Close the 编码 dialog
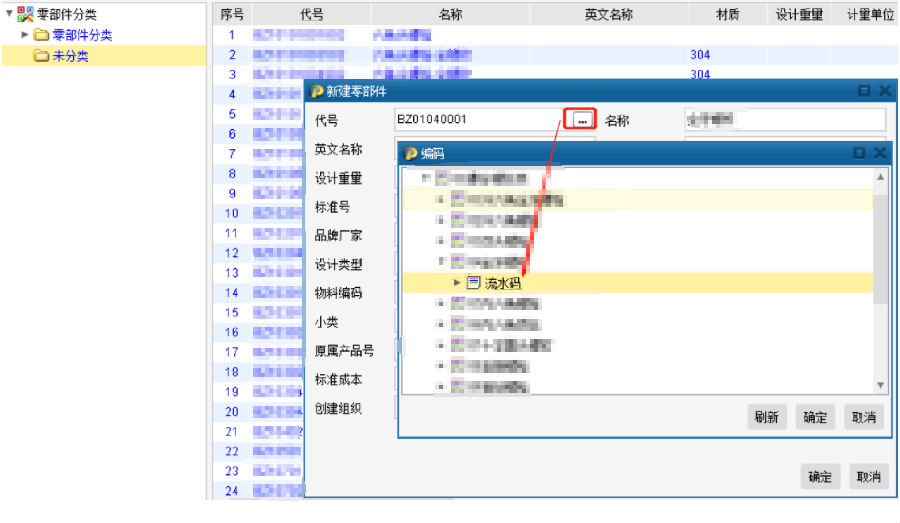 879,153
